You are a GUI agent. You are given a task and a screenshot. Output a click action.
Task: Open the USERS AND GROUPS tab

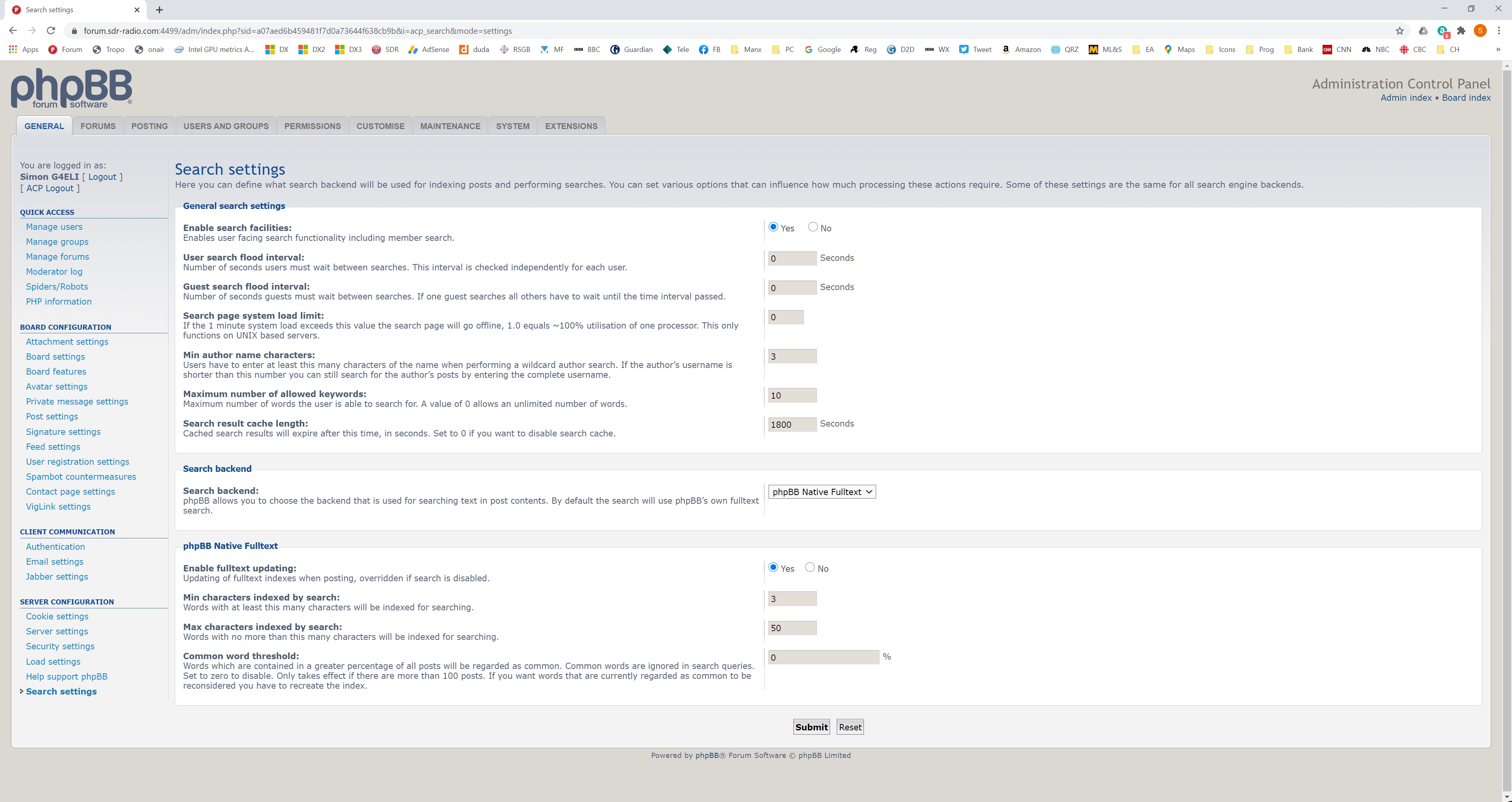(x=225, y=126)
